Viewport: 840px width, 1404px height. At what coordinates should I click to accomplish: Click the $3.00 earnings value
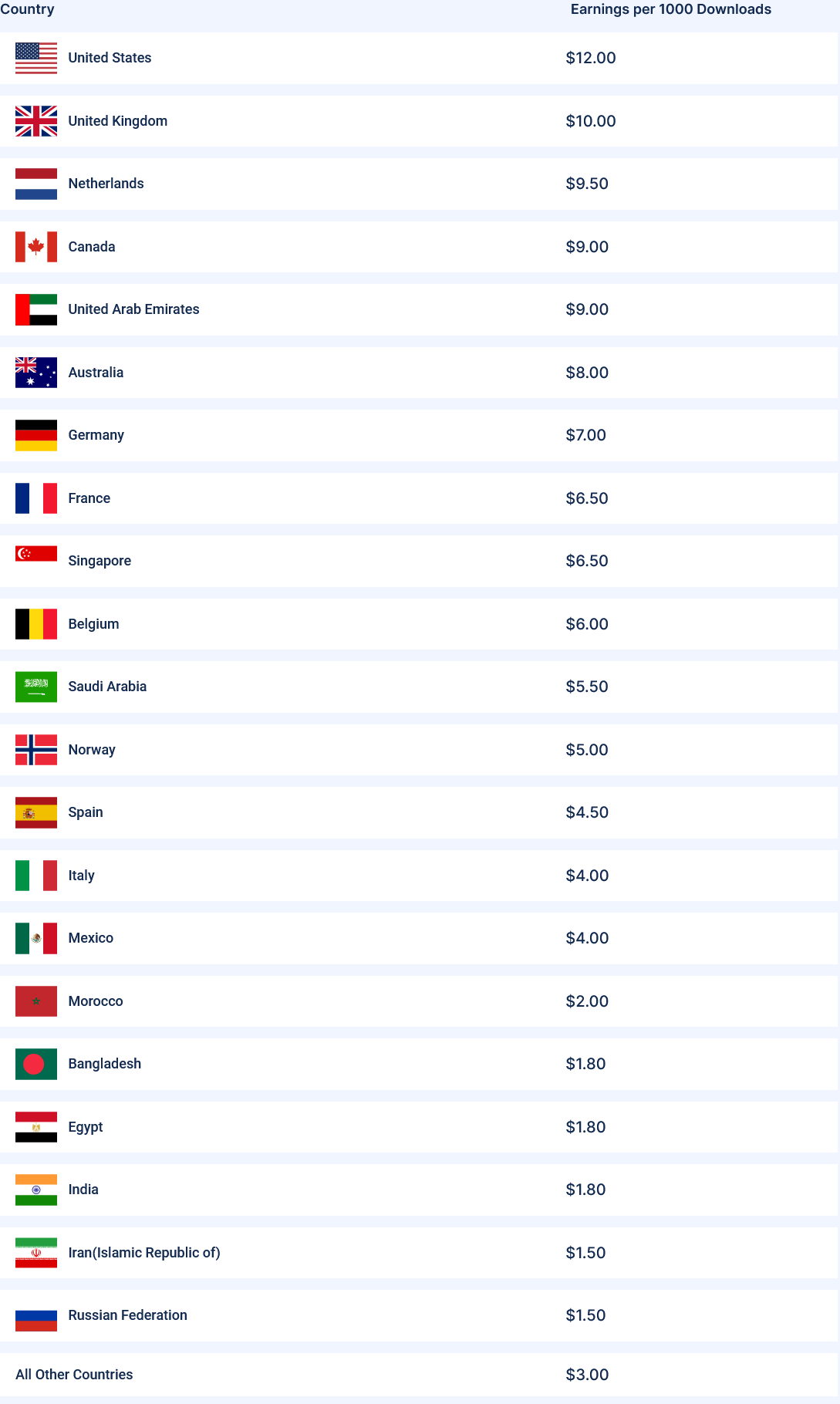tap(587, 1375)
